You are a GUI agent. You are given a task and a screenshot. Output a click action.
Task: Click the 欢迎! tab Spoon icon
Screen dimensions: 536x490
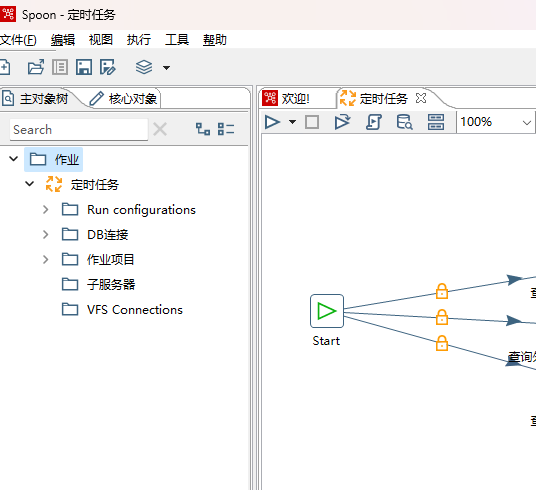pyautogui.click(x=270, y=98)
